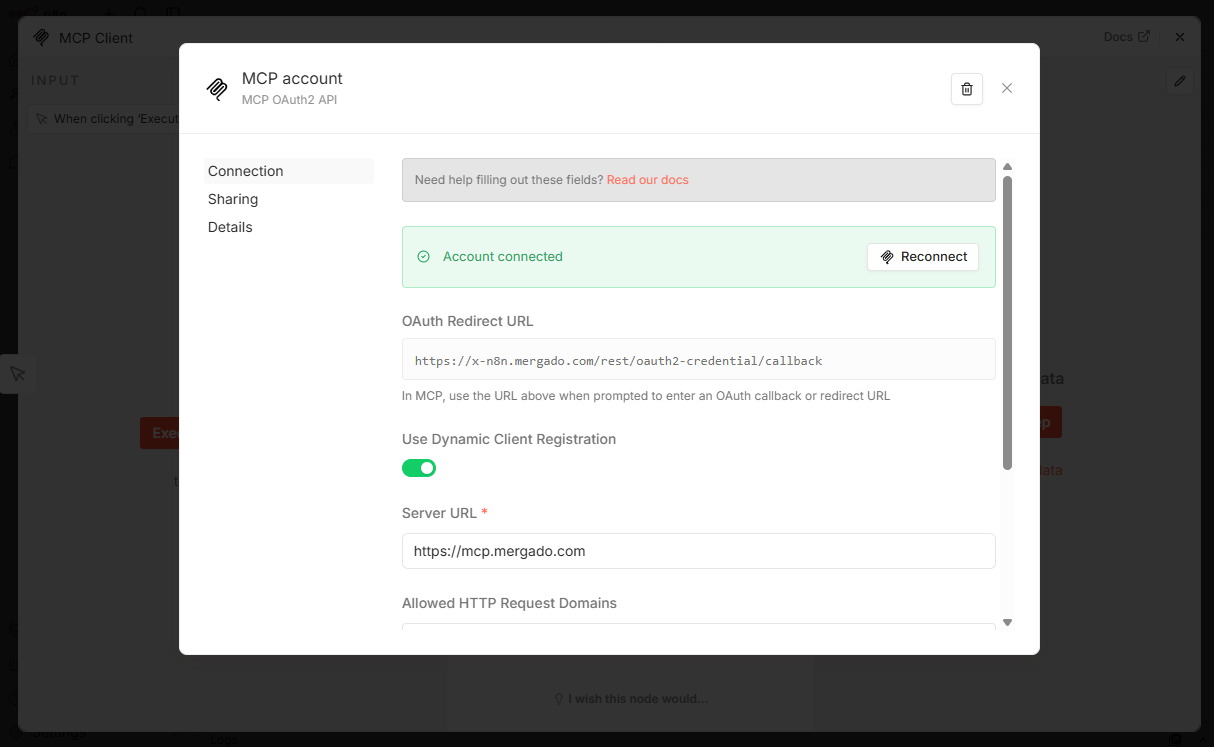Click the MCP account title text
Image resolution: width=1214 pixels, height=747 pixels.
point(292,78)
